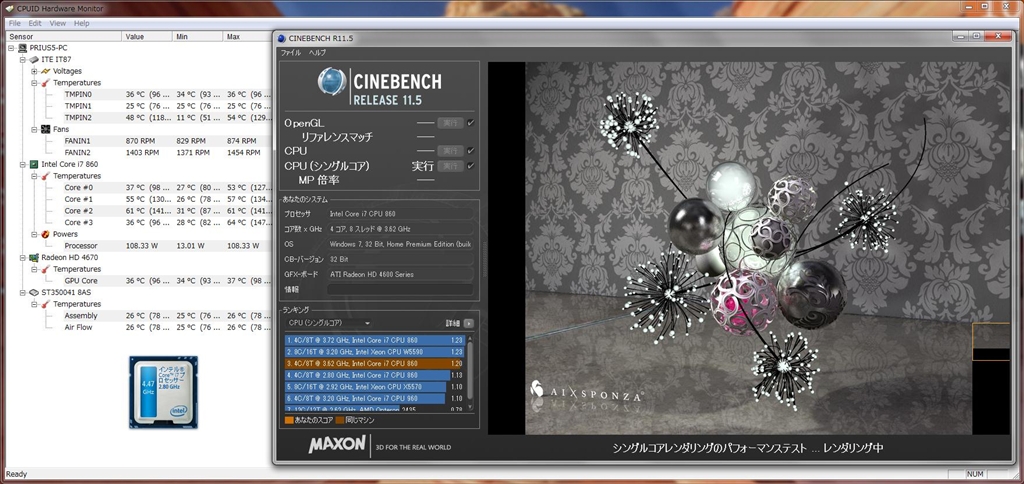
Task: Click the Min column header
Action: tap(198, 37)
